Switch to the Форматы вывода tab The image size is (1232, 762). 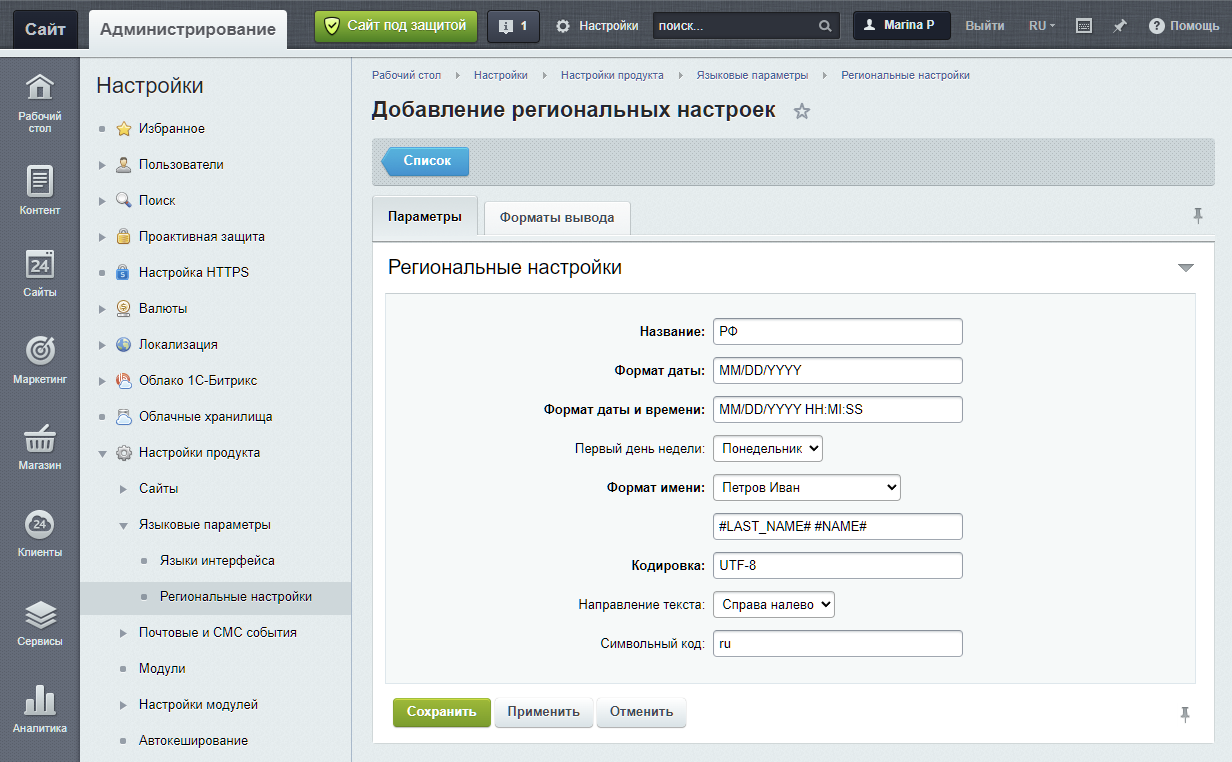[x=557, y=218]
